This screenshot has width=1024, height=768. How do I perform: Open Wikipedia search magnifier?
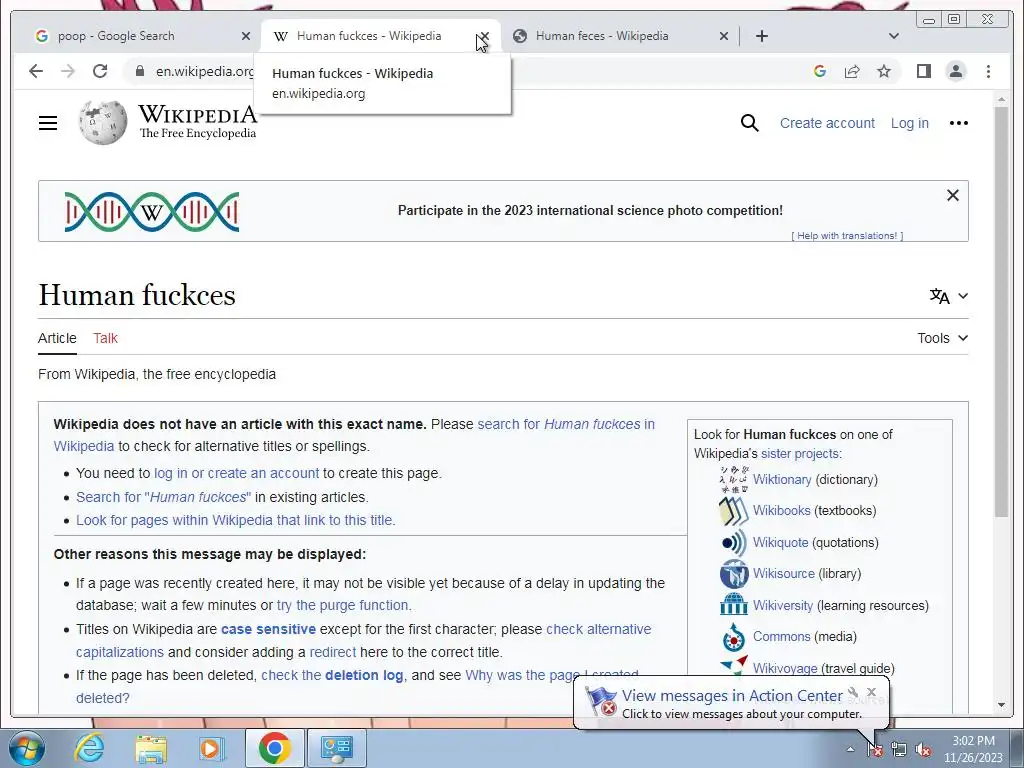tap(750, 123)
